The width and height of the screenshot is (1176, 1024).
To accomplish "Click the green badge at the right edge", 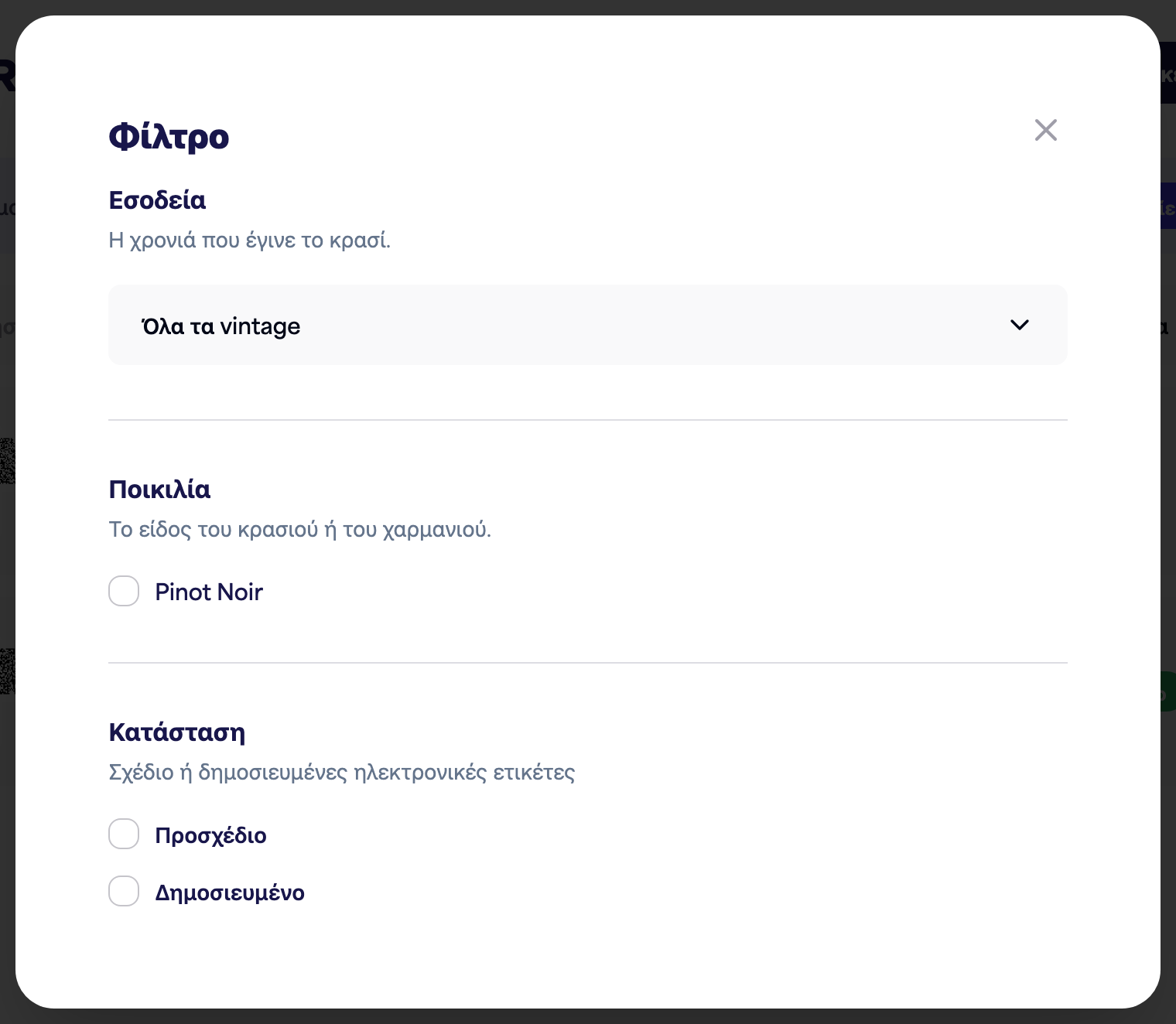I will (x=1167, y=691).
